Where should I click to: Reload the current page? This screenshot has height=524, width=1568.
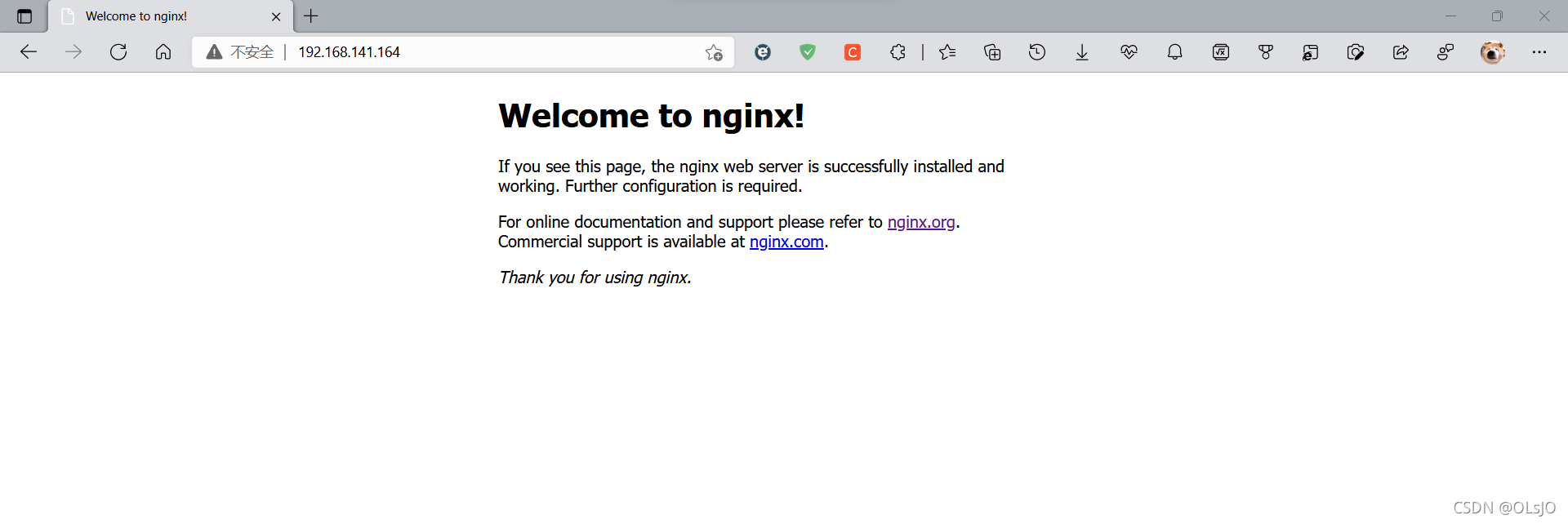(x=118, y=52)
